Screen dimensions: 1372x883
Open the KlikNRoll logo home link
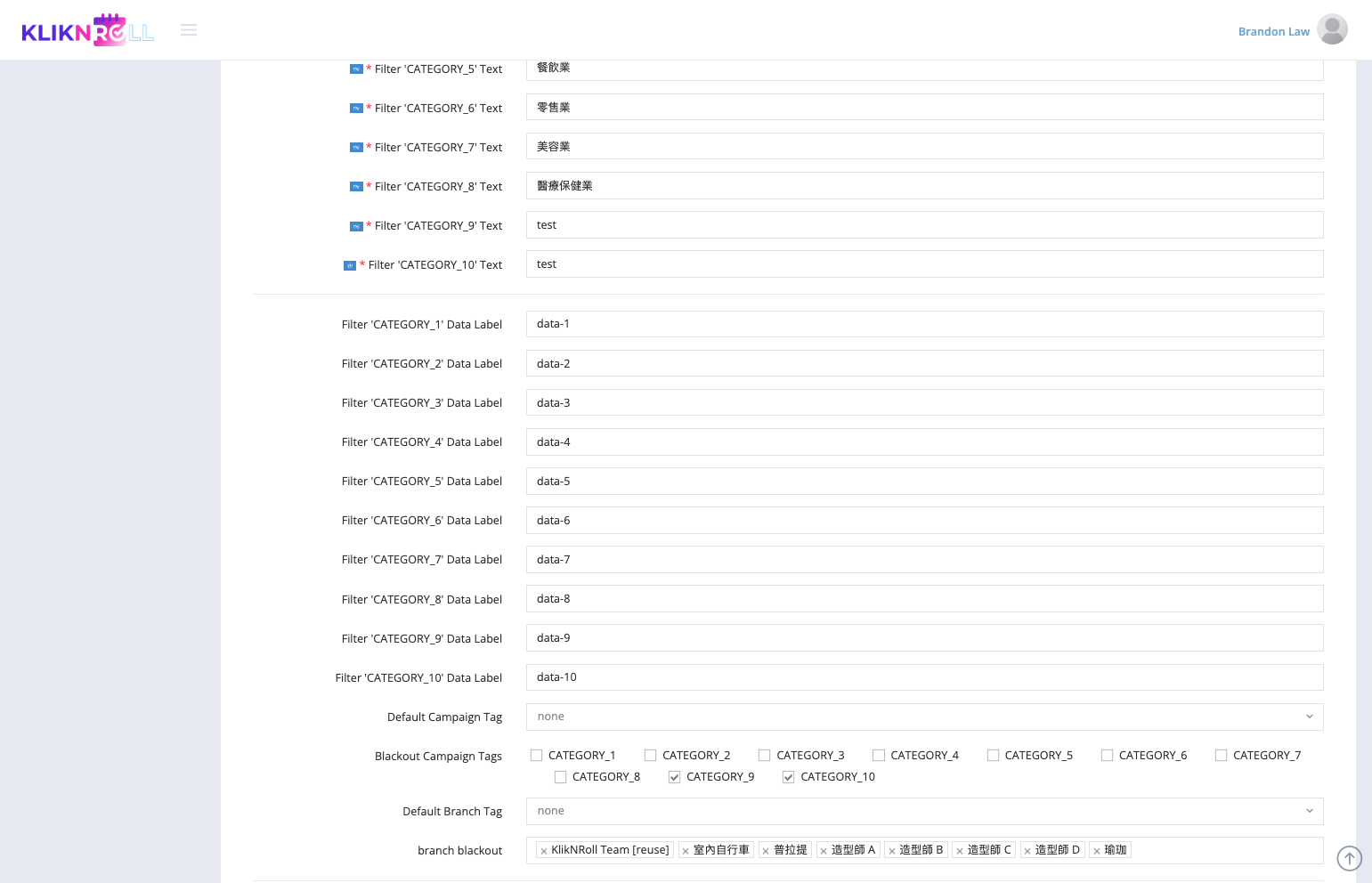click(x=88, y=30)
